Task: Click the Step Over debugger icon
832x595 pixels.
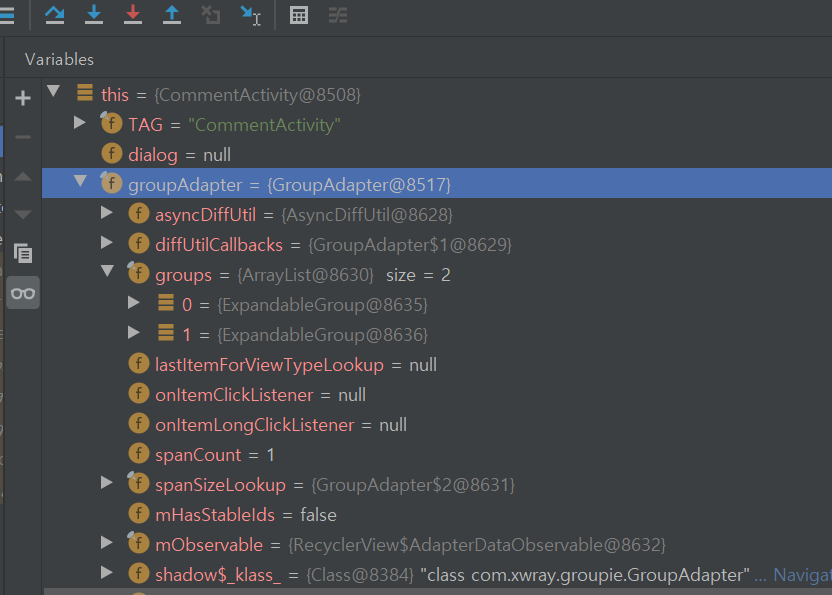Action: point(55,15)
